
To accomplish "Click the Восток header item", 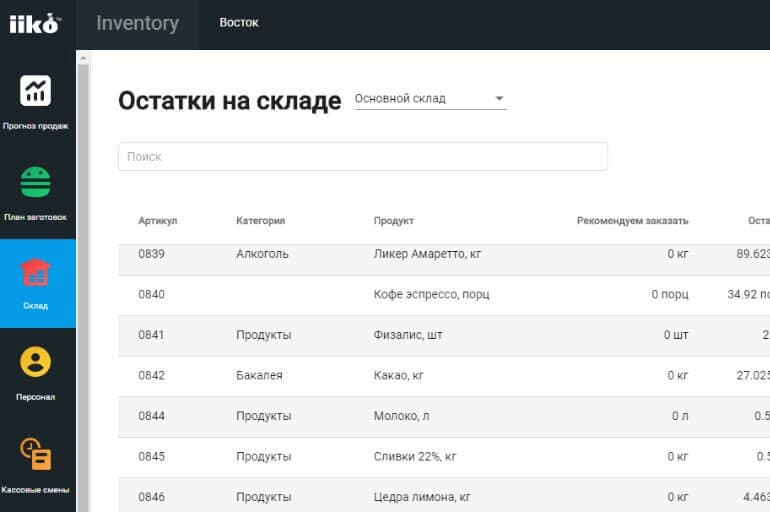I will [x=239, y=23].
